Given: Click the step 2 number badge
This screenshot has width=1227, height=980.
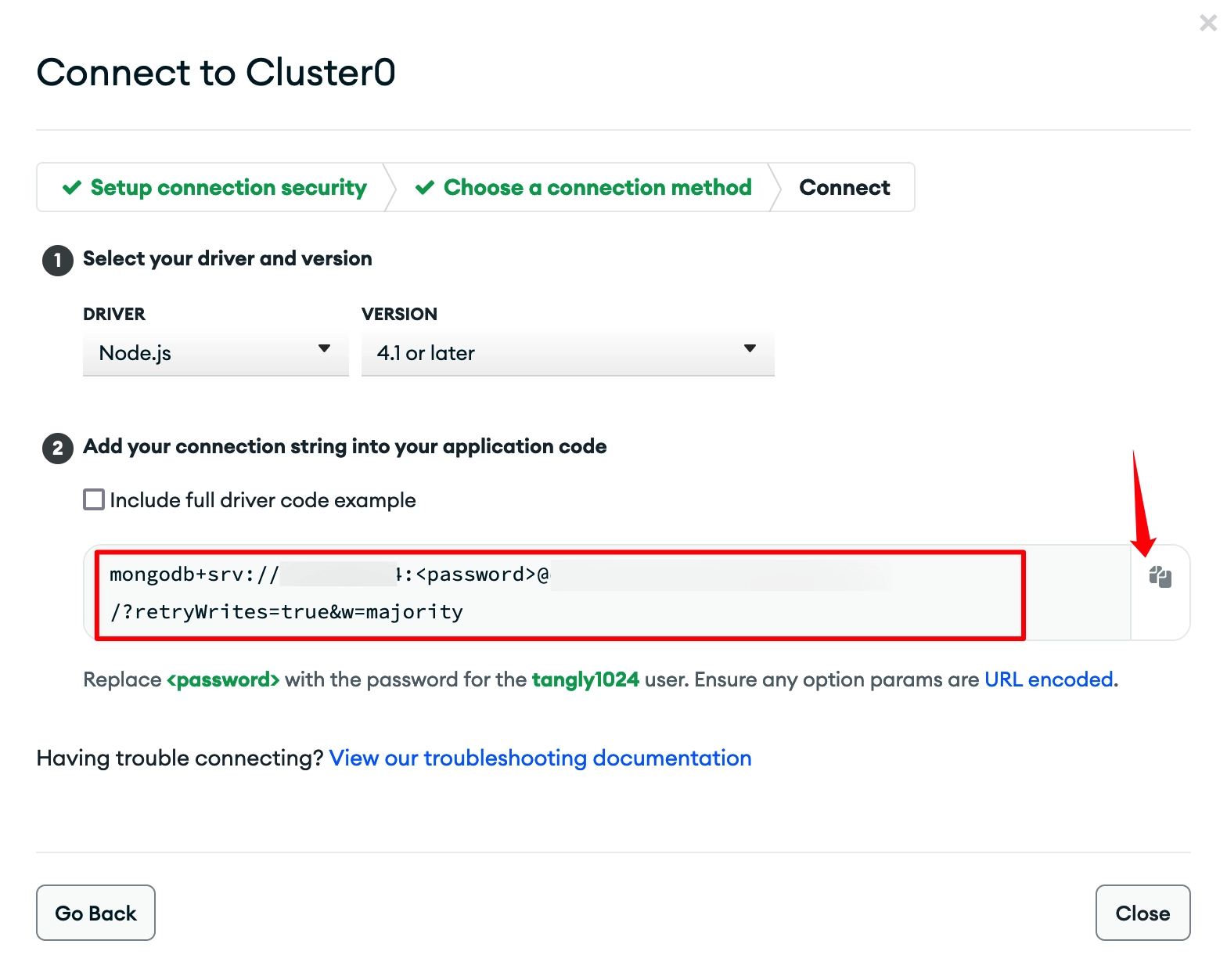Looking at the screenshot, I should point(58,449).
